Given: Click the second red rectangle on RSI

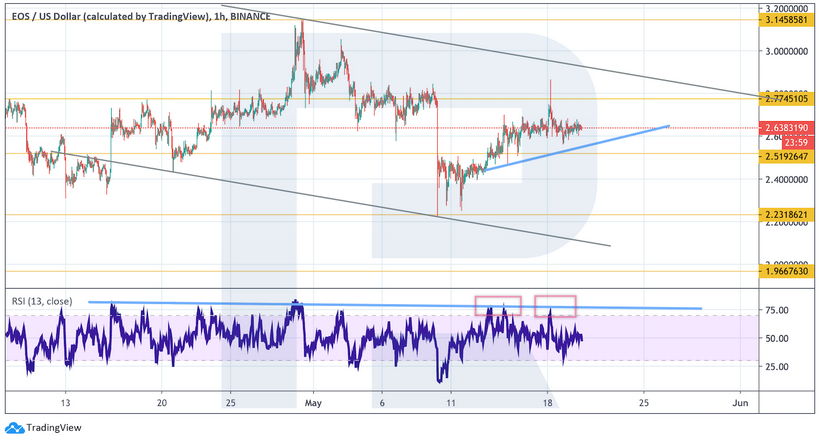Looking at the screenshot, I should point(555,306).
